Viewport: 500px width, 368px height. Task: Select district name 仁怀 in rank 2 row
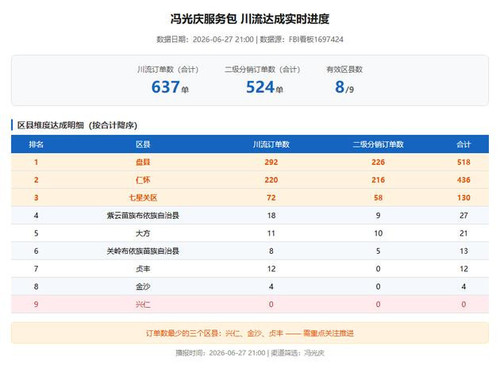coord(143,180)
